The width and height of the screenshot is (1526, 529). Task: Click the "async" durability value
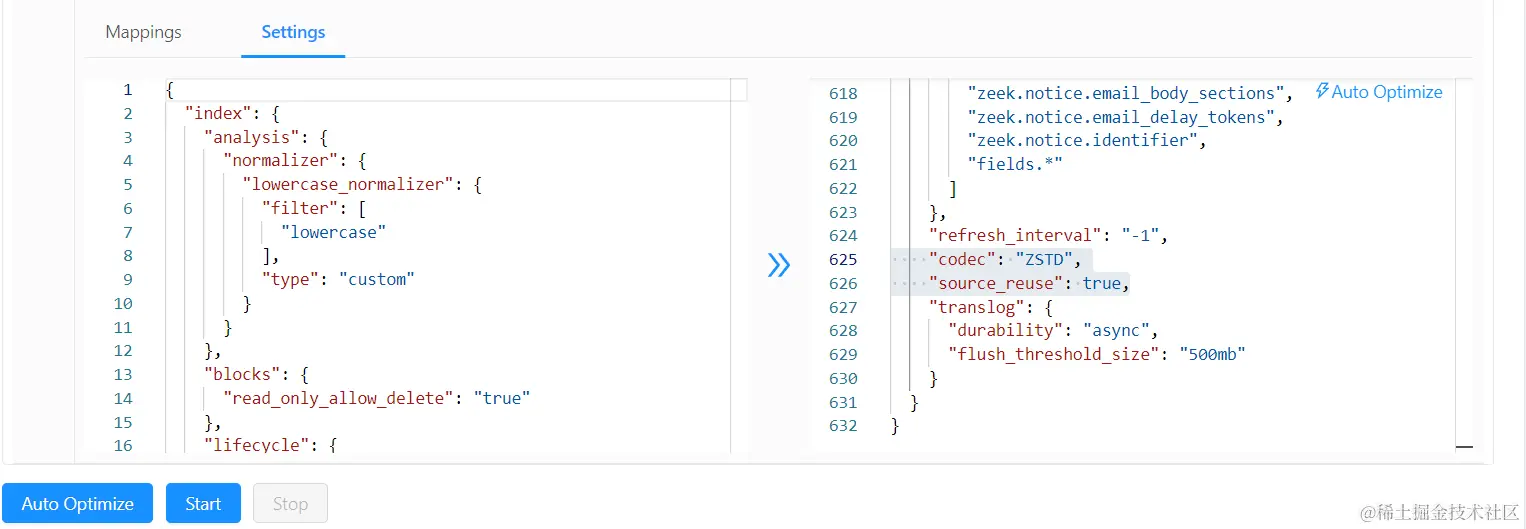[x=1116, y=331]
